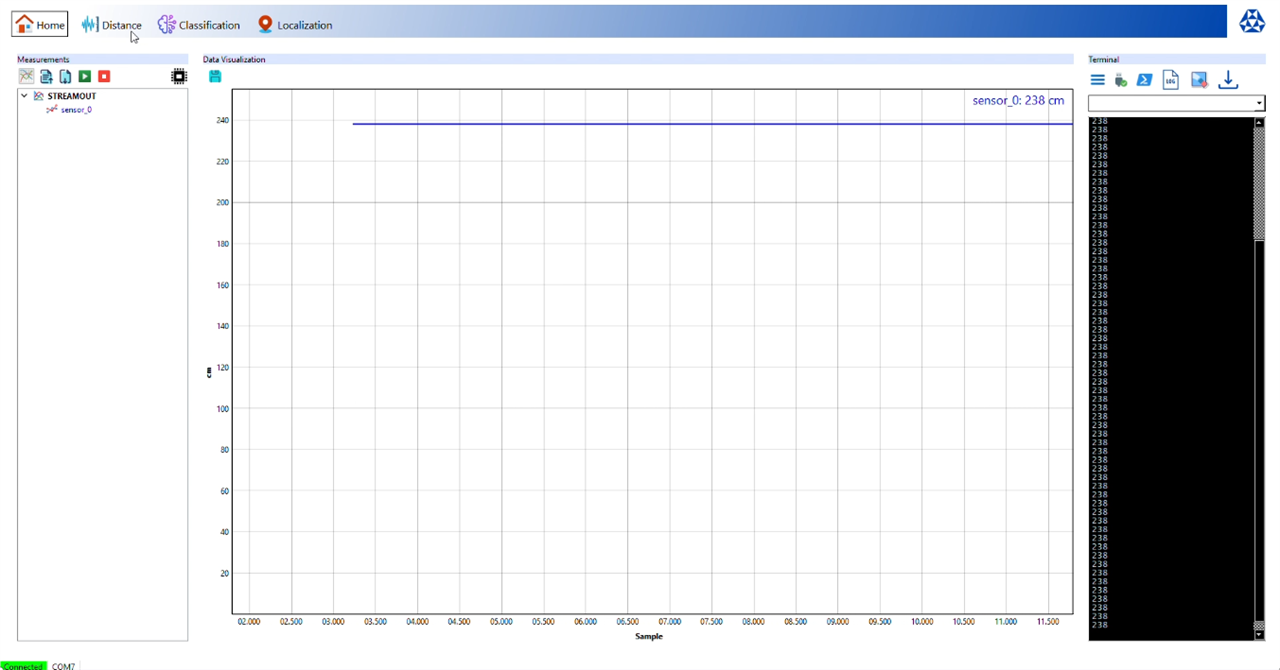Open the chip hardware icon

tap(179, 76)
